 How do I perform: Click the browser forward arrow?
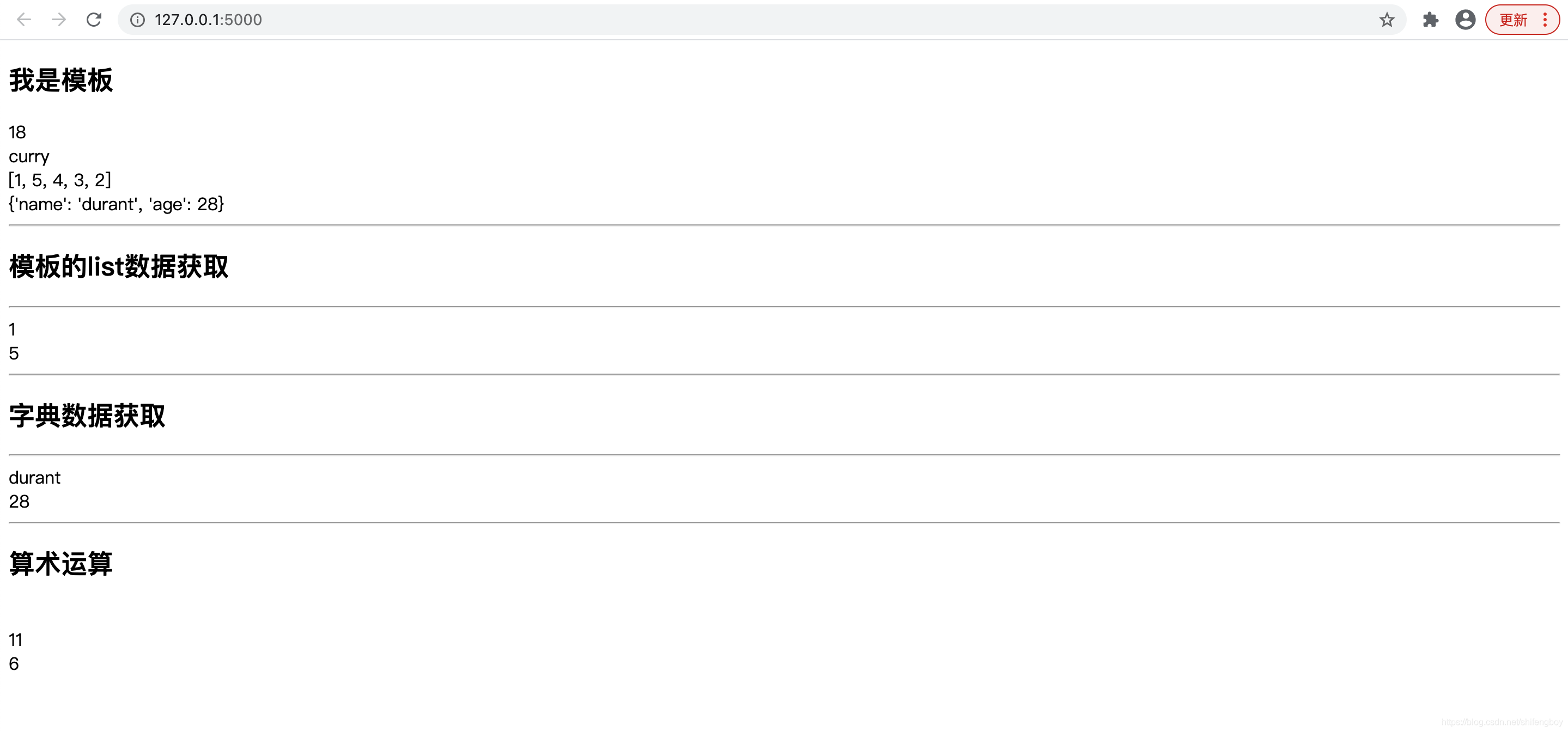tap(58, 20)
